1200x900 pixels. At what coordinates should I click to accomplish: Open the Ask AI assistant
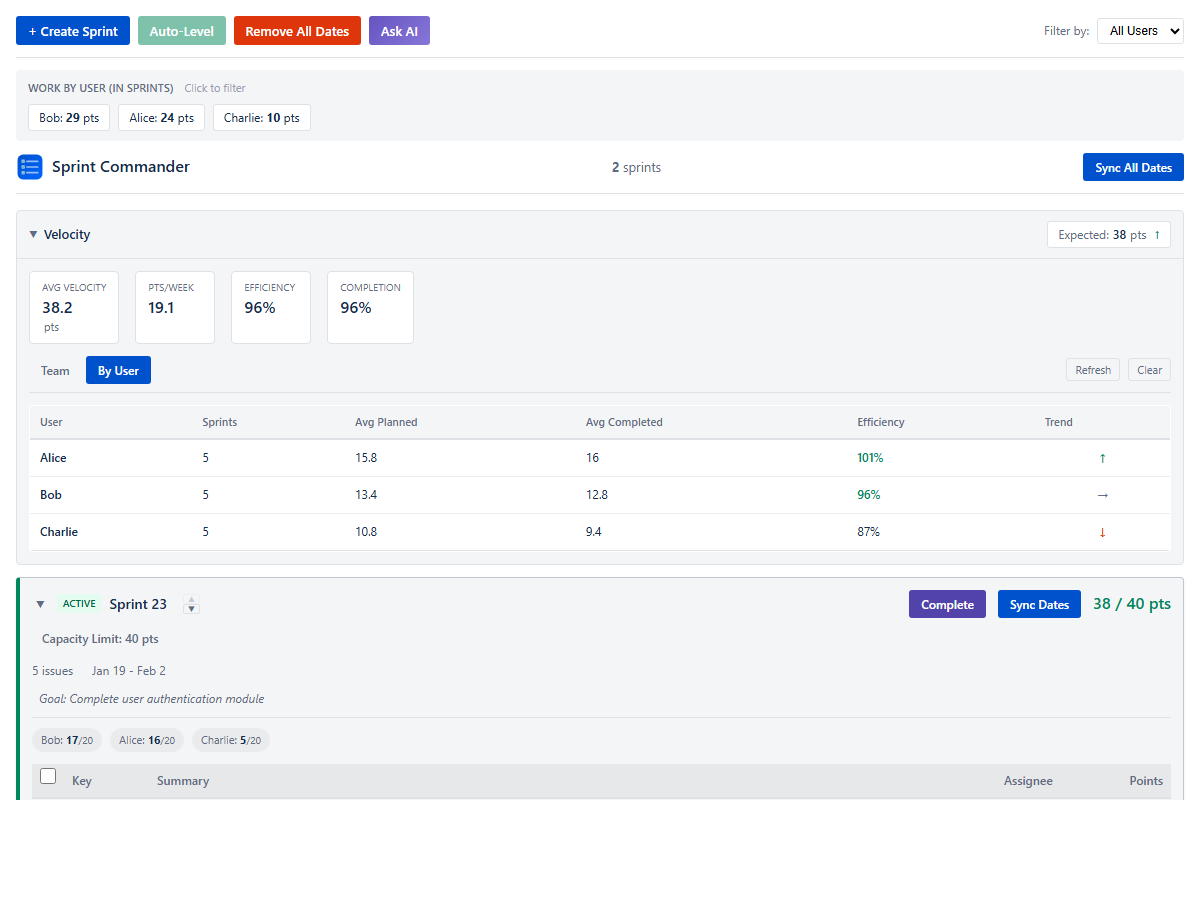coord(399,30)
